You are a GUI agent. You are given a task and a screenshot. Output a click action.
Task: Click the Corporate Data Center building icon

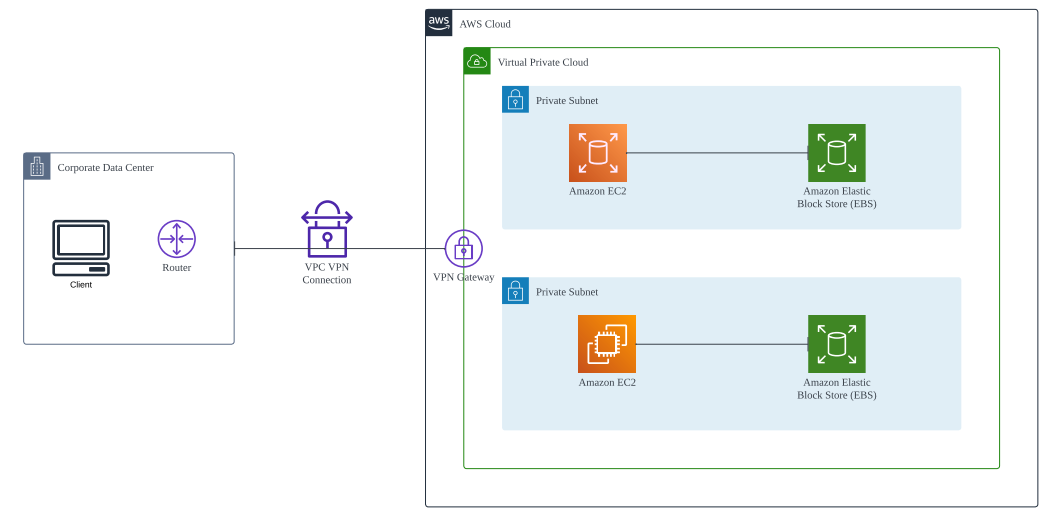(37, 166)
